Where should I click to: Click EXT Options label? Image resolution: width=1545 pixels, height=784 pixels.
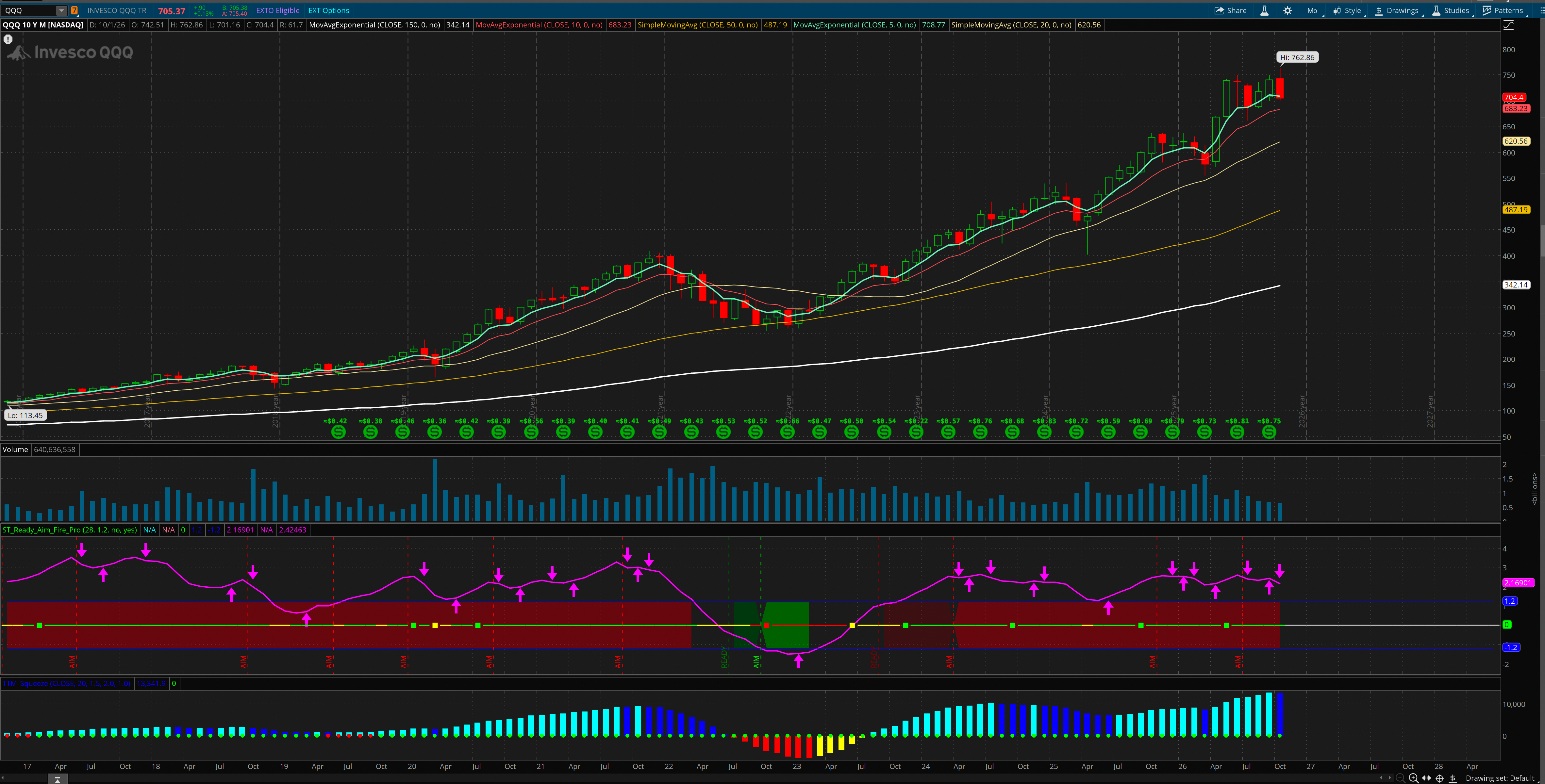329,10
